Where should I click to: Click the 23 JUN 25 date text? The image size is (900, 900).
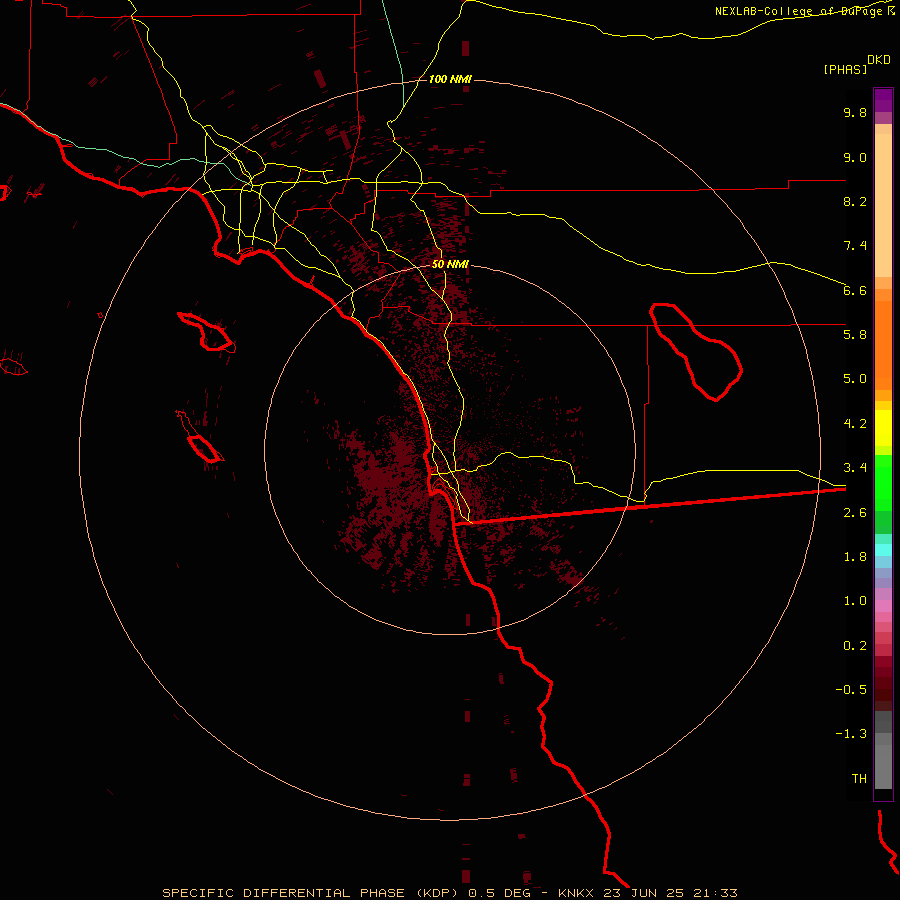643,893
